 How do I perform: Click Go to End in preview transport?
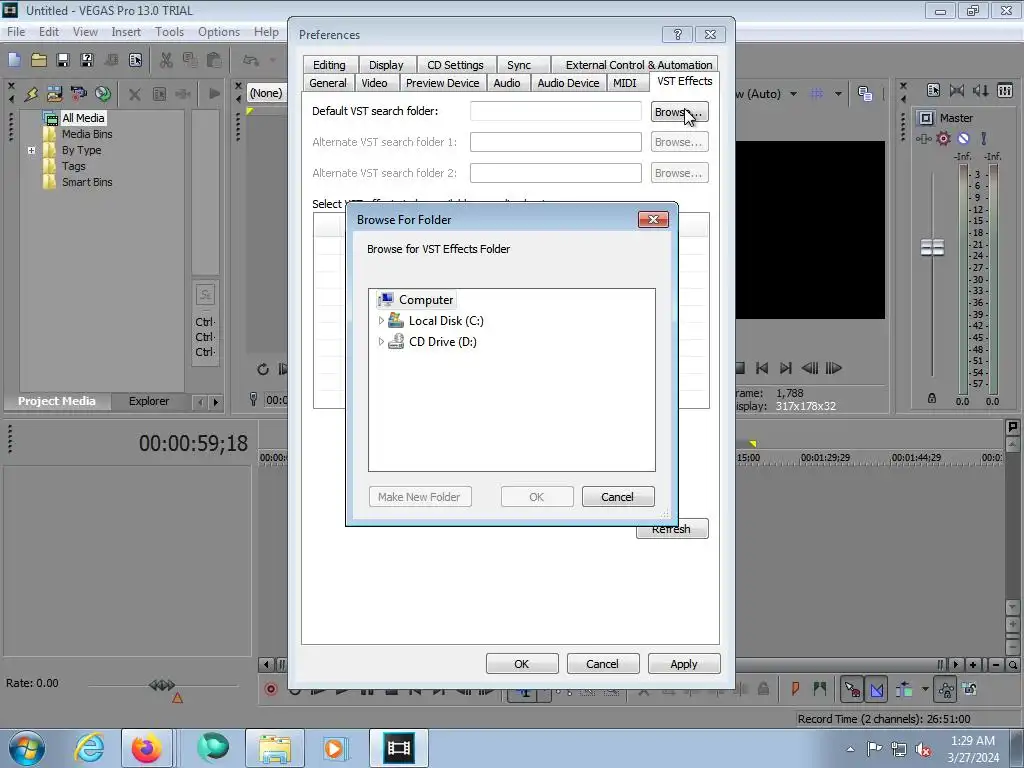pos(786,368)
